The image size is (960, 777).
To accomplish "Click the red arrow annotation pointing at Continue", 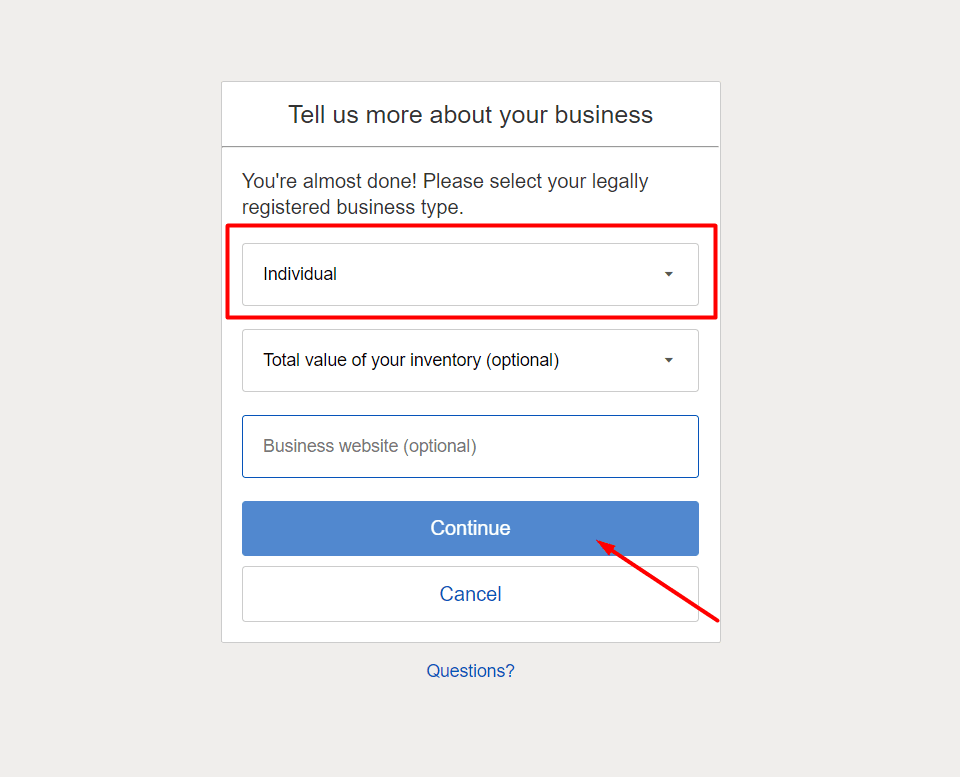I will click(657, 580).
